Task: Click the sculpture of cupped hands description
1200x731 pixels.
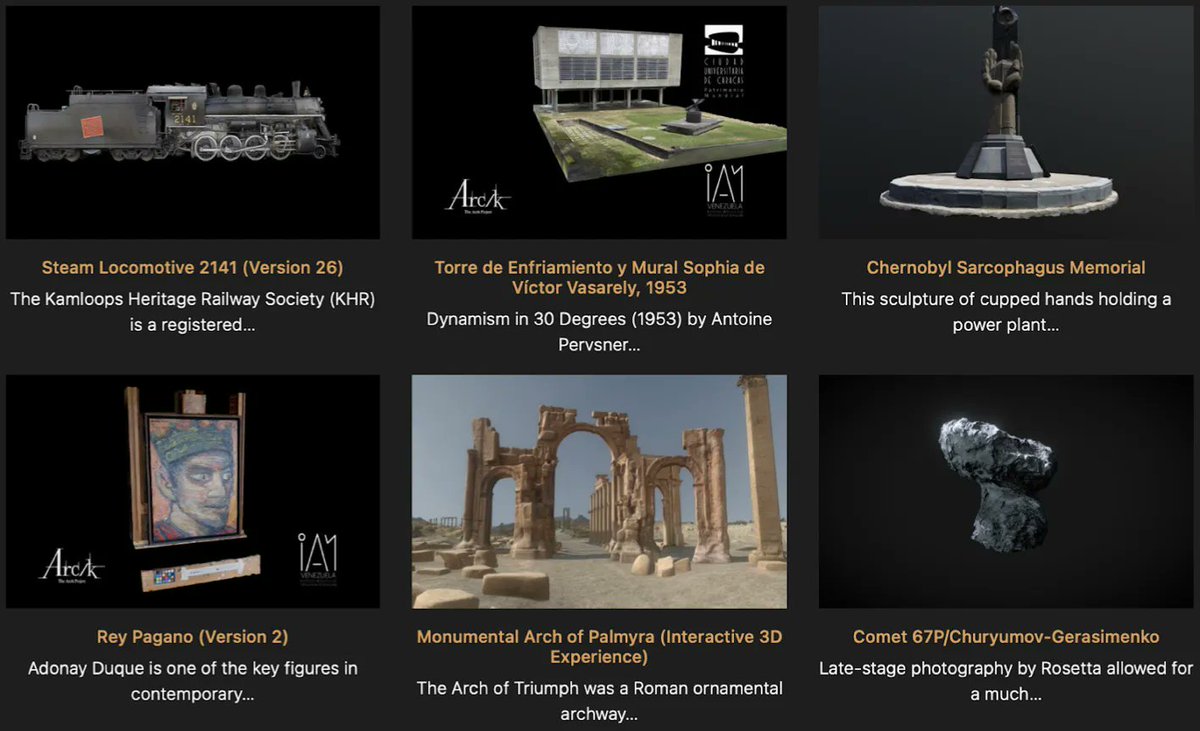Action: pyautogui.click(x=1006, y=311)
